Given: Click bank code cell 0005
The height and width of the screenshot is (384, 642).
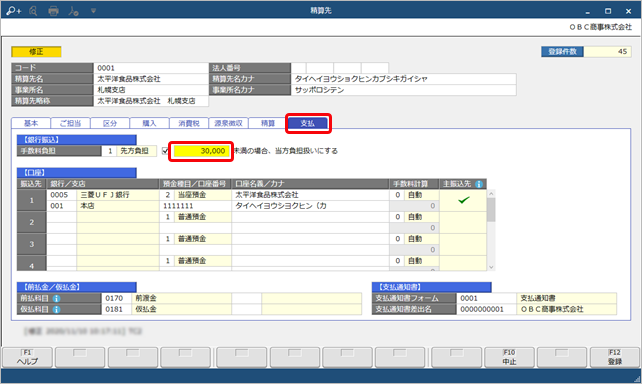Looking at the screenshot, I should coord(62,195).
